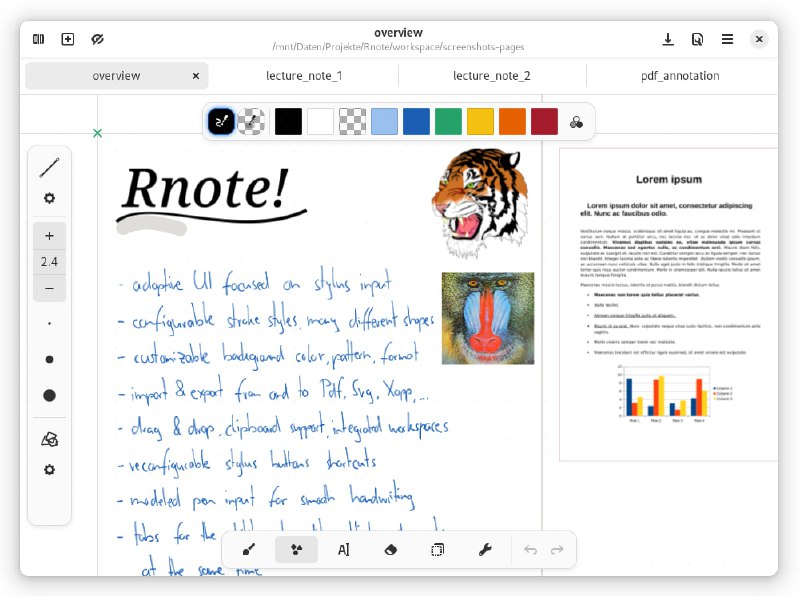Open the shape builder line type menu

(x=49, y=167)
